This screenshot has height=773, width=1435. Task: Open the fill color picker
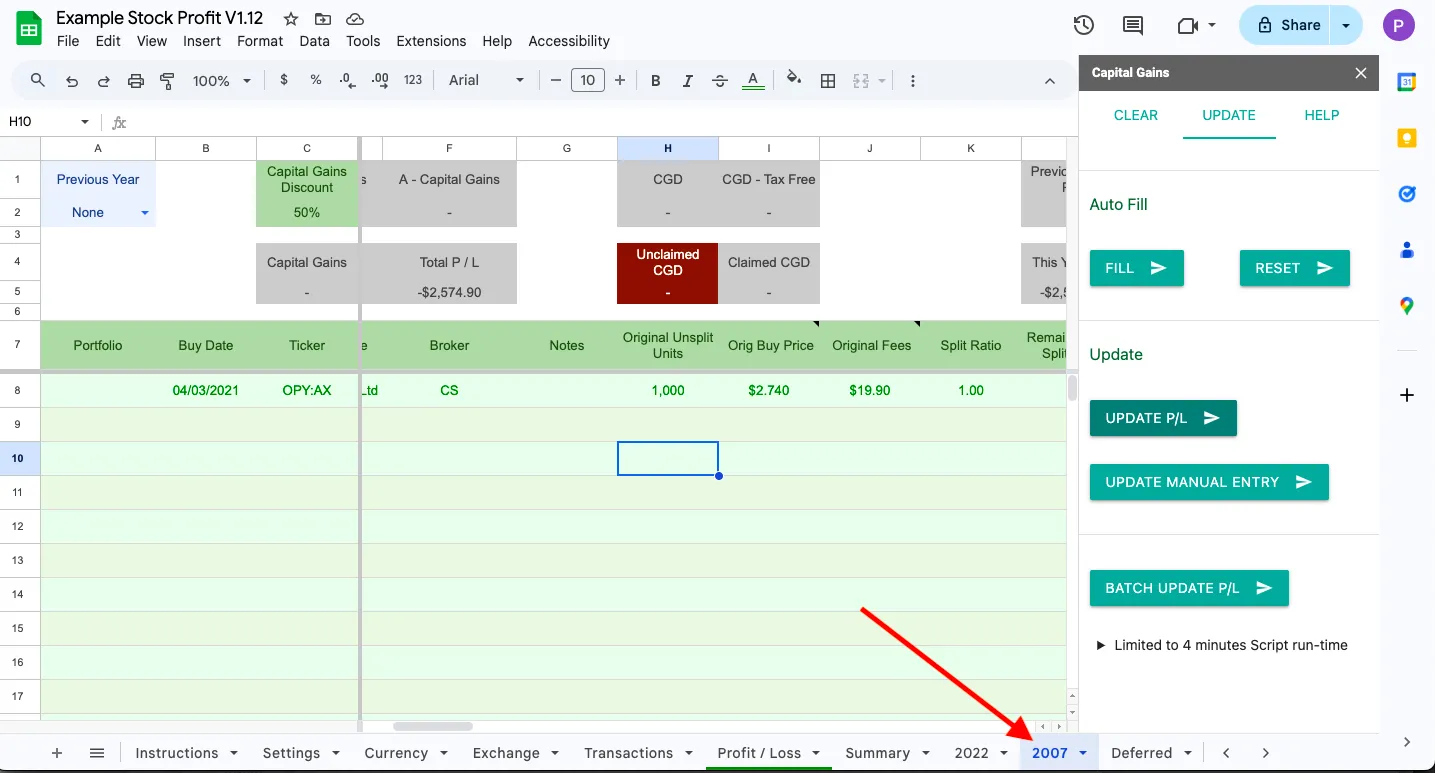pyautogui.click(x=794, y=81)
